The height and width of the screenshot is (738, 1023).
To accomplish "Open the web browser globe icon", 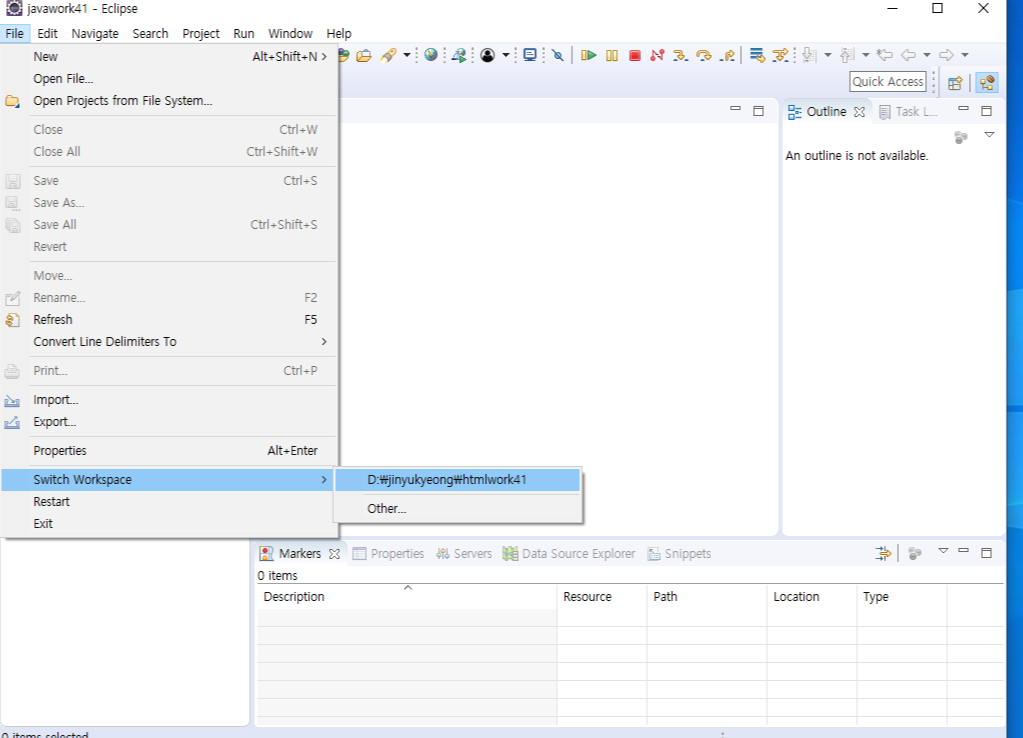I will tap(431, 55).
